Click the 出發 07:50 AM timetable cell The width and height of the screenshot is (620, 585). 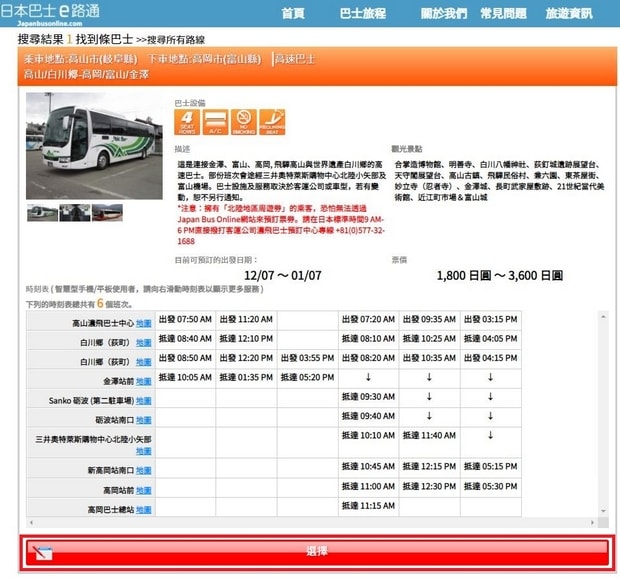tap(185, 320)
